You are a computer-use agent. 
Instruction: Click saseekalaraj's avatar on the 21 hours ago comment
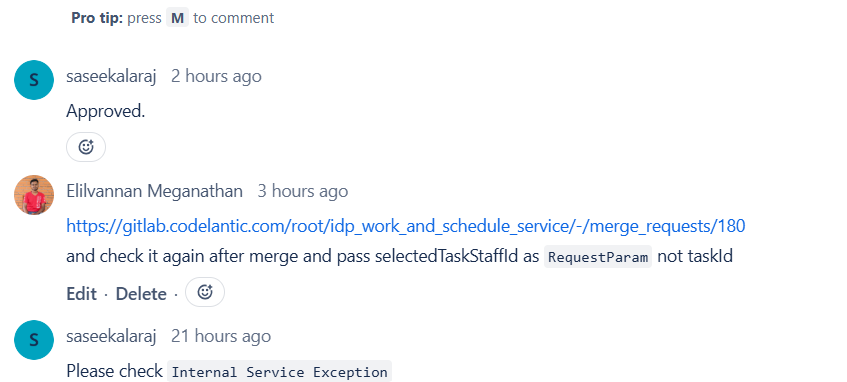(33, 340)
